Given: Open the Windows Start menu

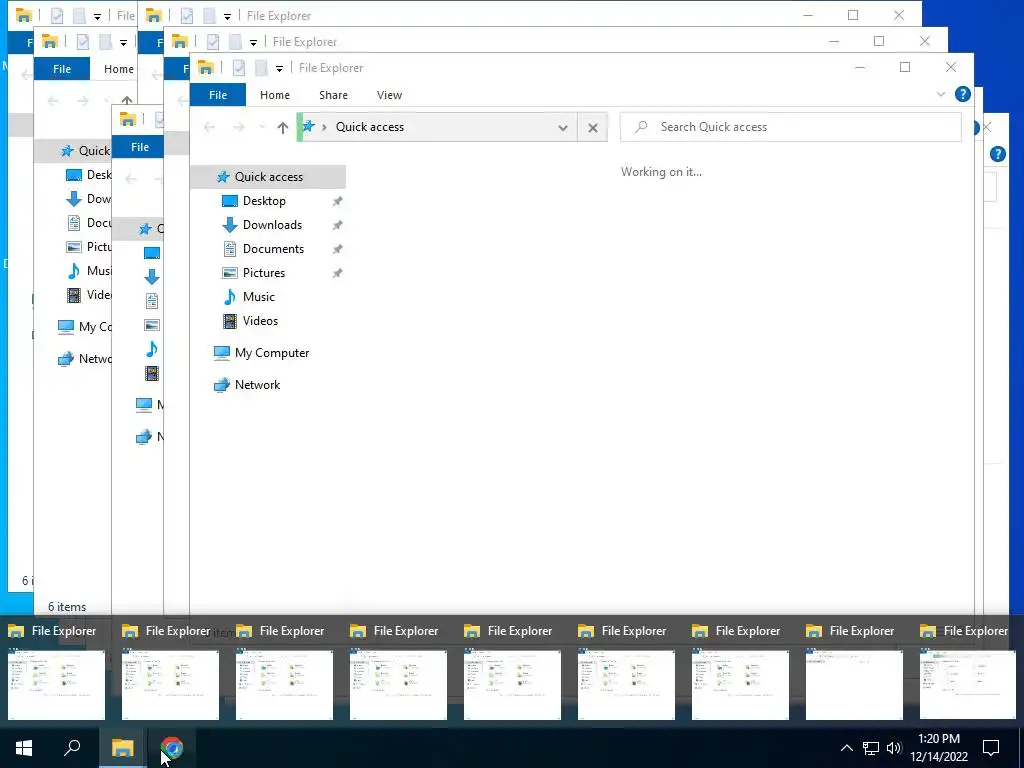Looking at the screenshot, I should click(x=24, y=748).
